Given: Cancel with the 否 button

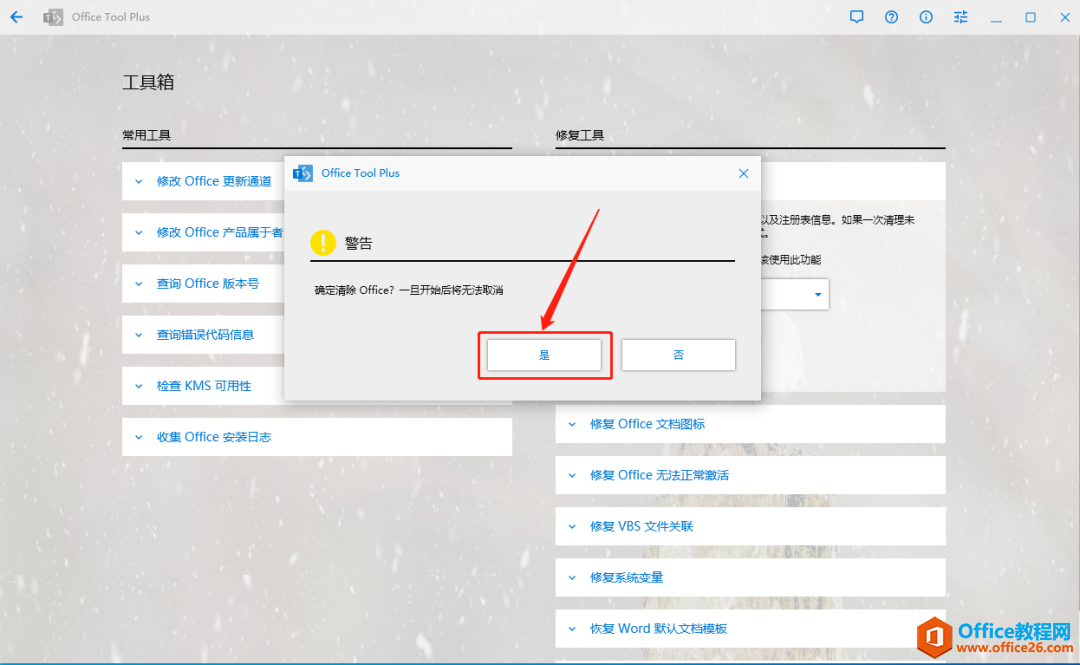Looking at the screenshot, I should click(x=678, y=355).
